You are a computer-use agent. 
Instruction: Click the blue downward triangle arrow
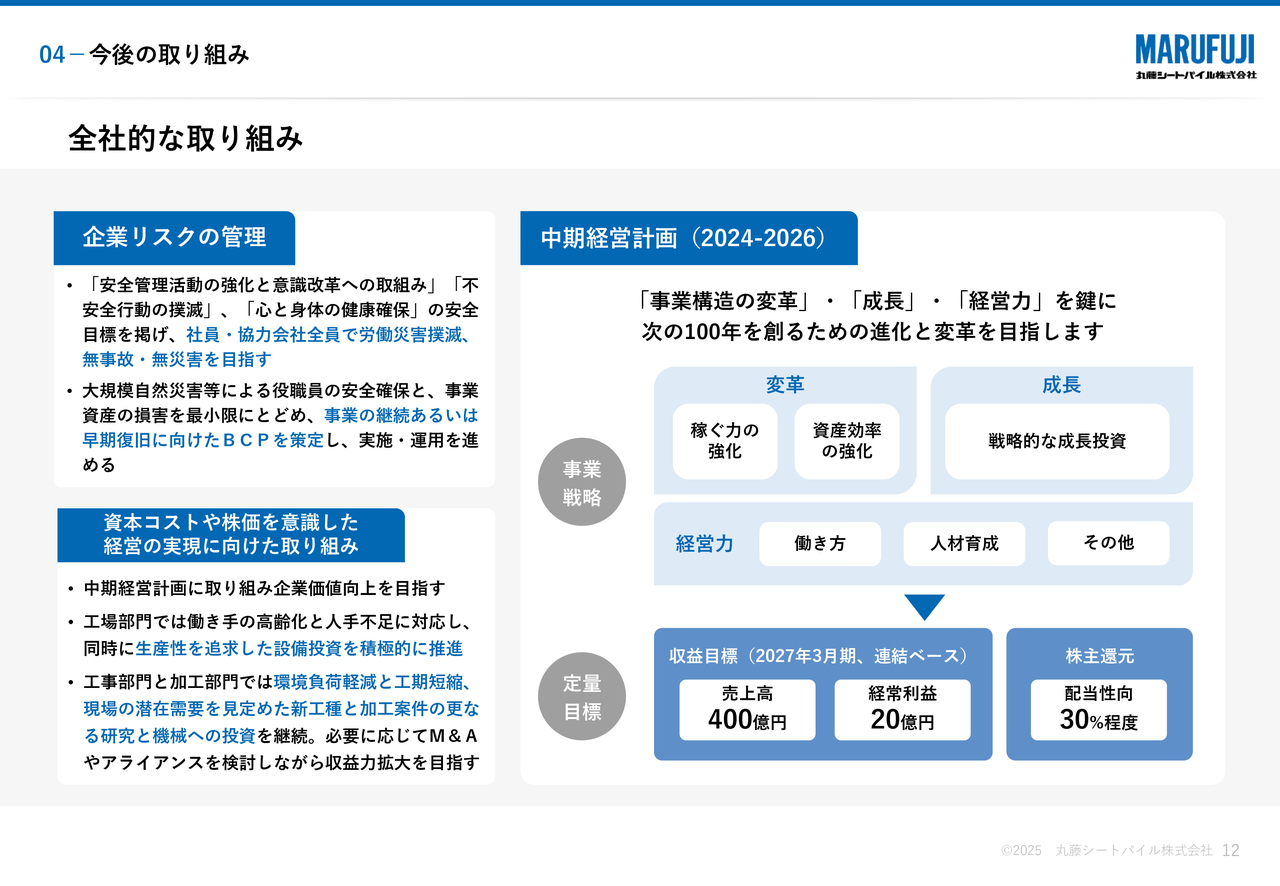tap(925, 607)
